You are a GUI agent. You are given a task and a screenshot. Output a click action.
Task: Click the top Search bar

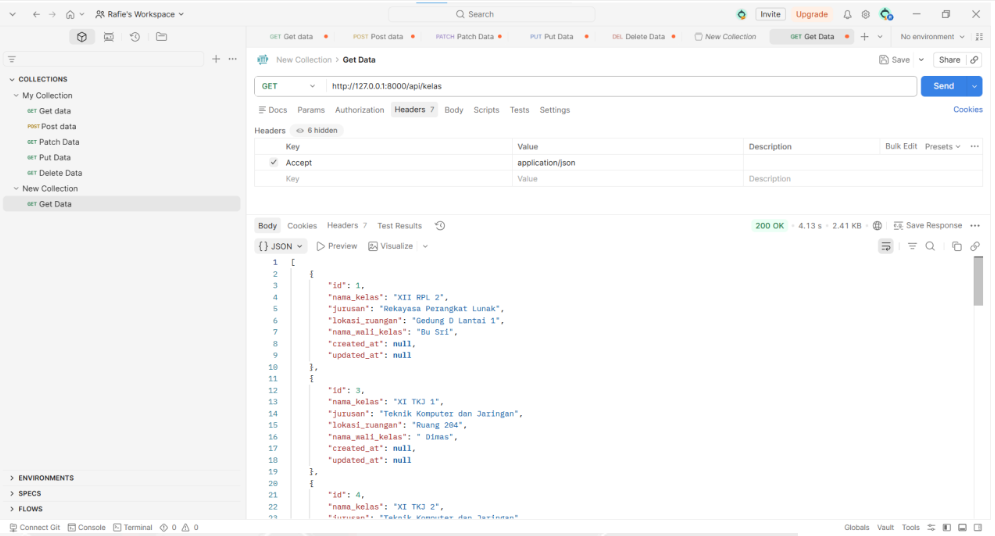[x=492, y=14]
